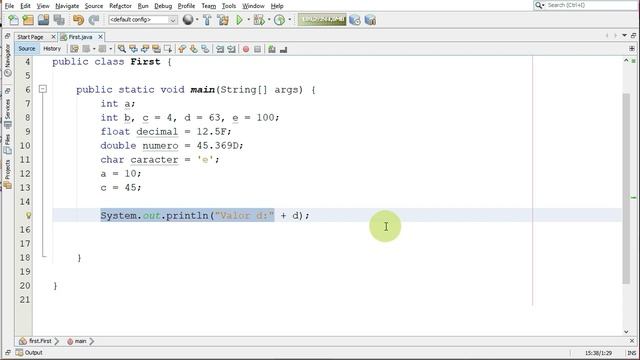Select the First.java editor tab
This screenshot has height=360, width=640.
tap(80, 37)
